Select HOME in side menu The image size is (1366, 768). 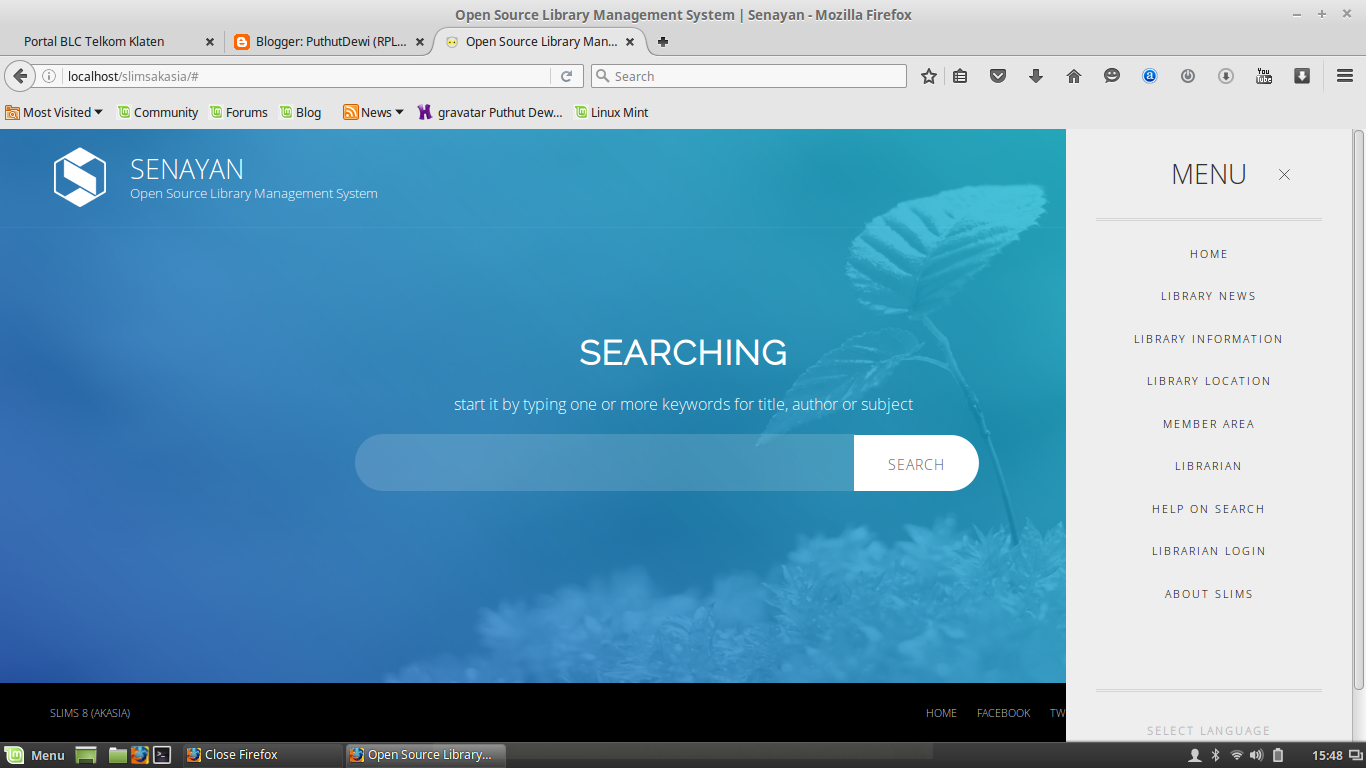coord(1208,254)
